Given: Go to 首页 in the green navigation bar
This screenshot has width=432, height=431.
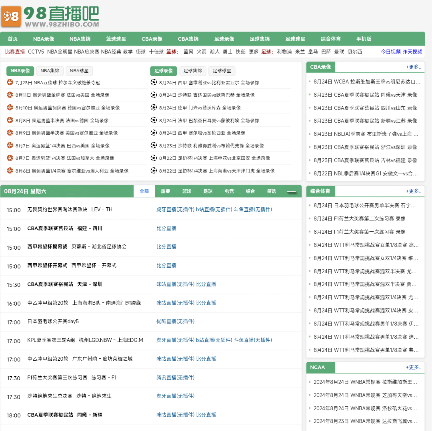Looking at the screenshot, I should (12, 39).
